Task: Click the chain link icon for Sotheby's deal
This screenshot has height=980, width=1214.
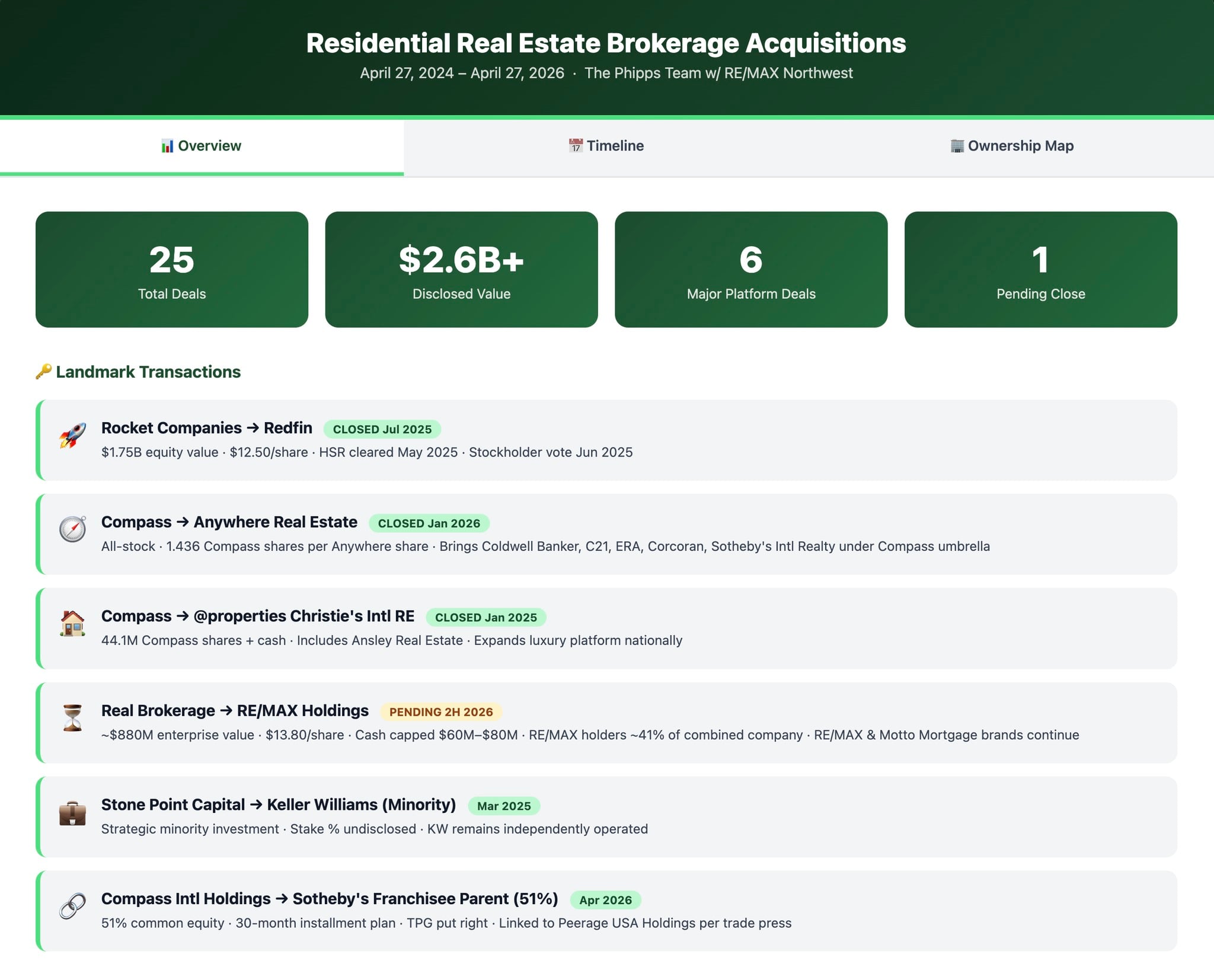Action: point(72,906)
